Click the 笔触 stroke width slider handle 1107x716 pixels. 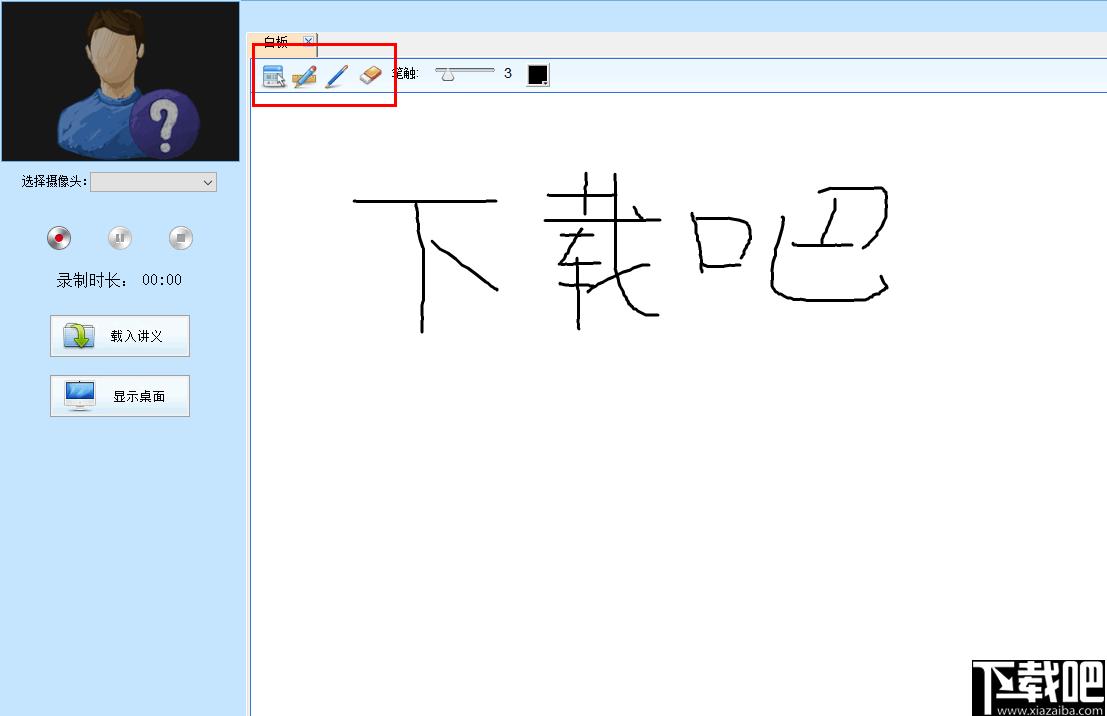(x=447, y=74)
